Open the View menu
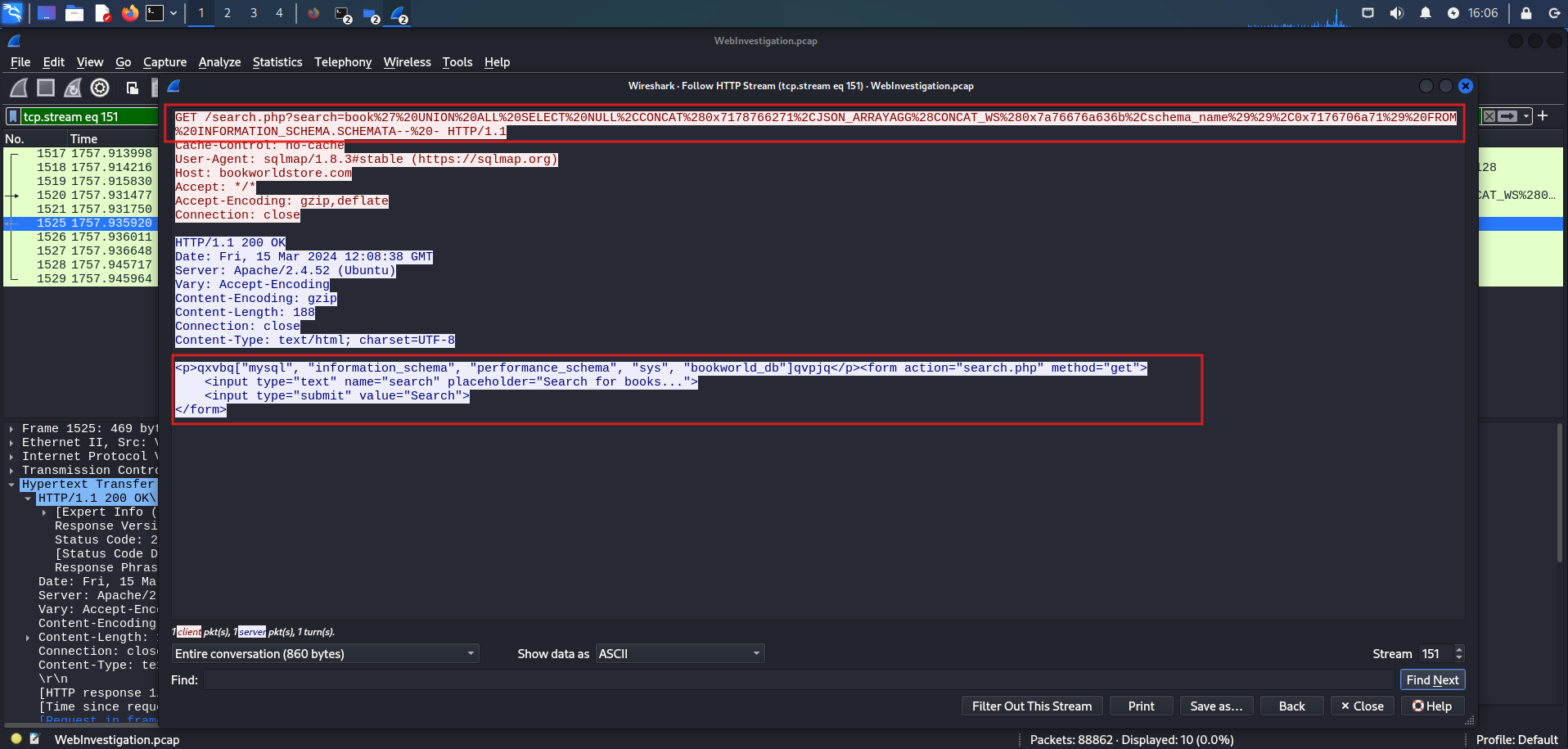The height and width of the screenshot is (749, 1568). pos(90,62)
